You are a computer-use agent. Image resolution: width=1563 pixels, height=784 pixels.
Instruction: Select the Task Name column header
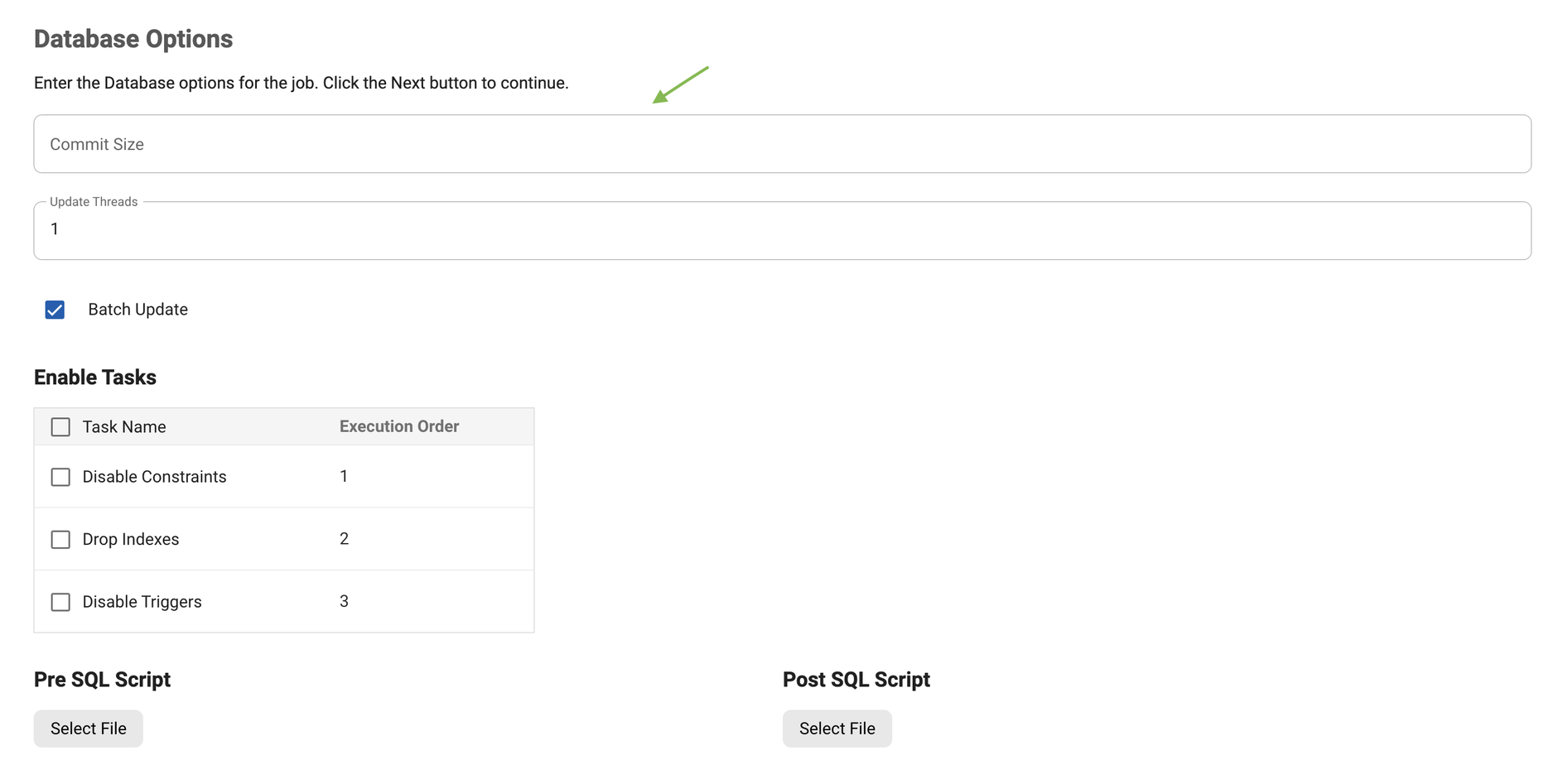(x=123, y=426)
